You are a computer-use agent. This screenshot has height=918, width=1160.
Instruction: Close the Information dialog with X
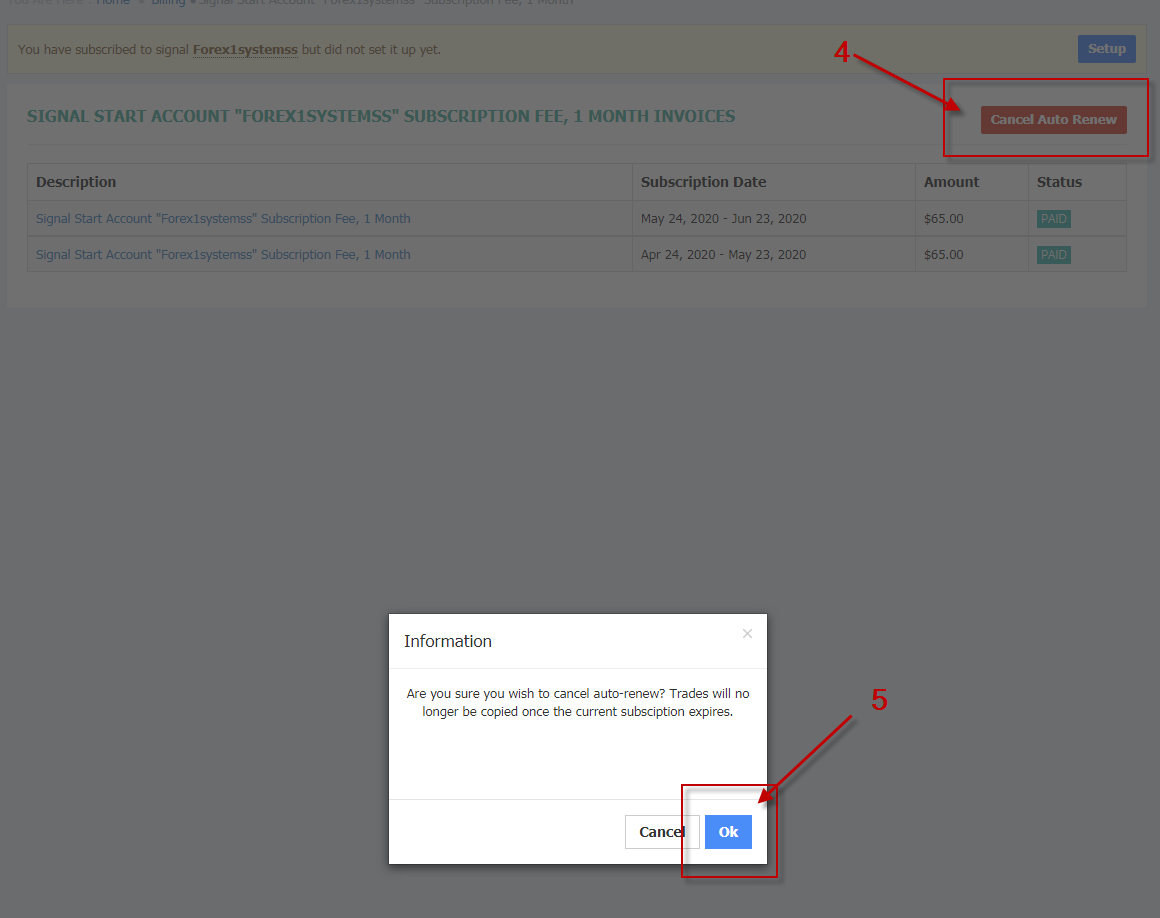(747, 633)
